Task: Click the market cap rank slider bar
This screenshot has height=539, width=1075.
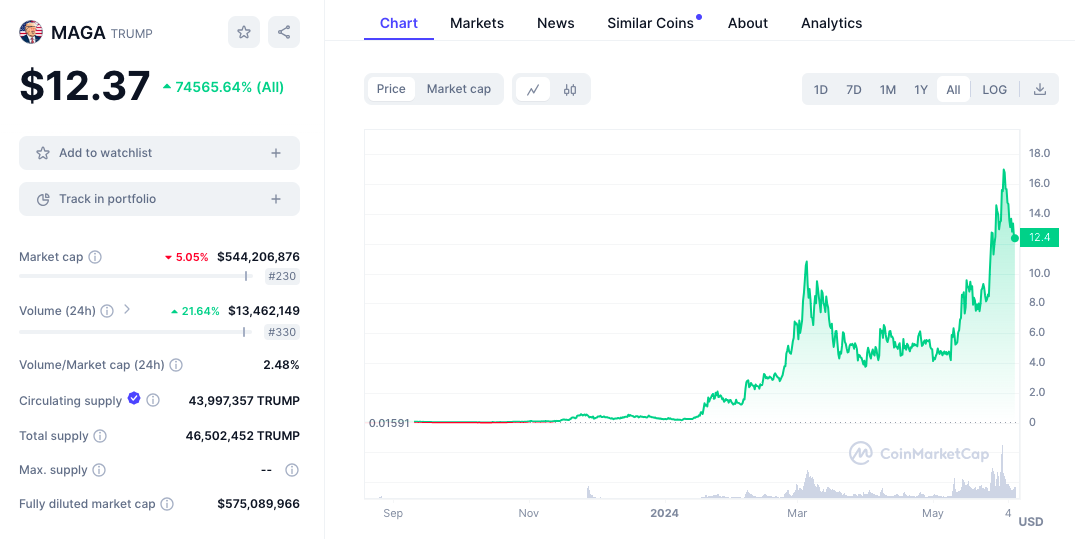Action: 136,276
